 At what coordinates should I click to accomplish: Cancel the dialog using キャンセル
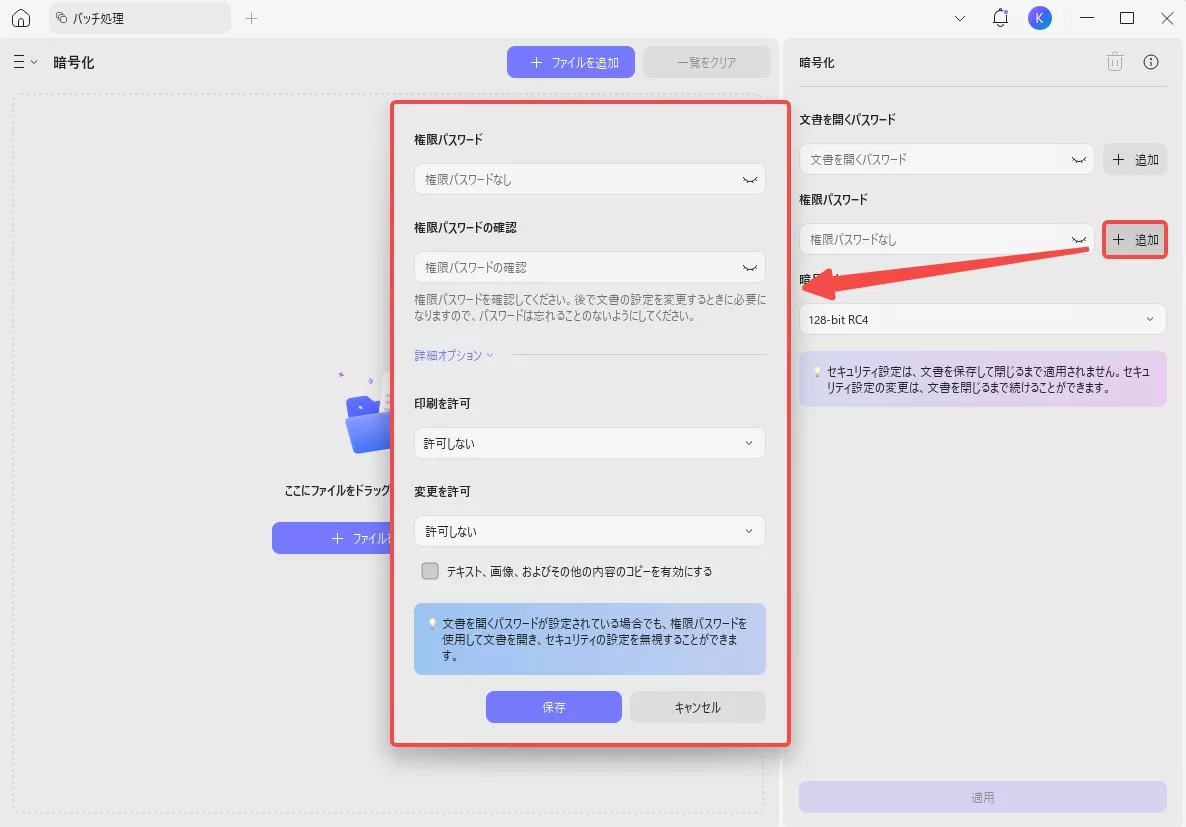[697, 706]
